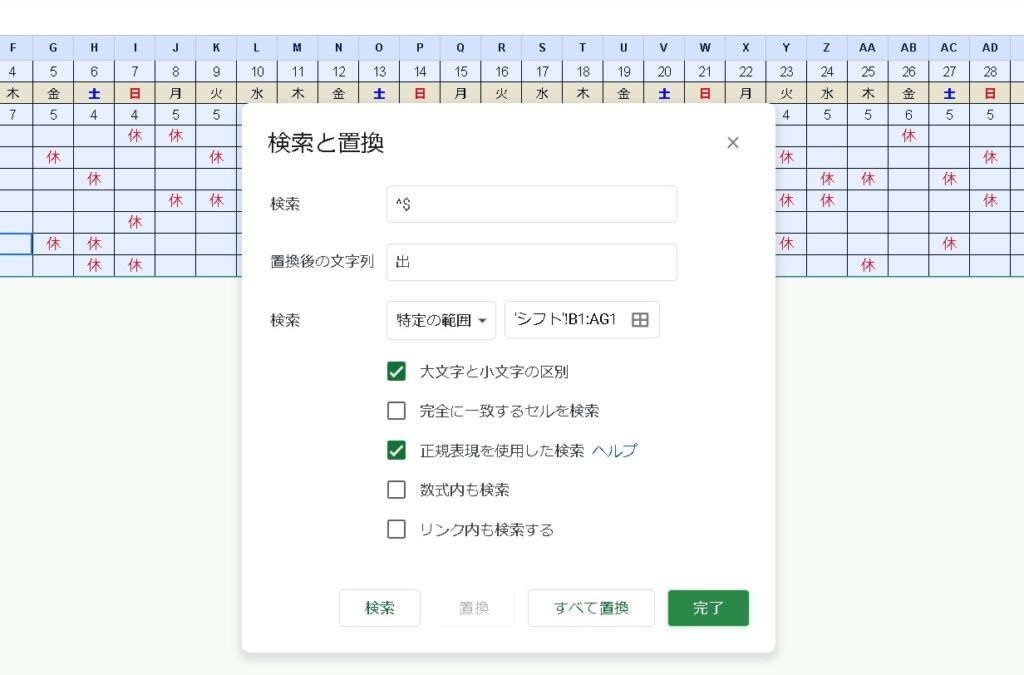Screen dimensions: 1024x675
Task: Click the count cell 6 in column AB
Action: 908,115
